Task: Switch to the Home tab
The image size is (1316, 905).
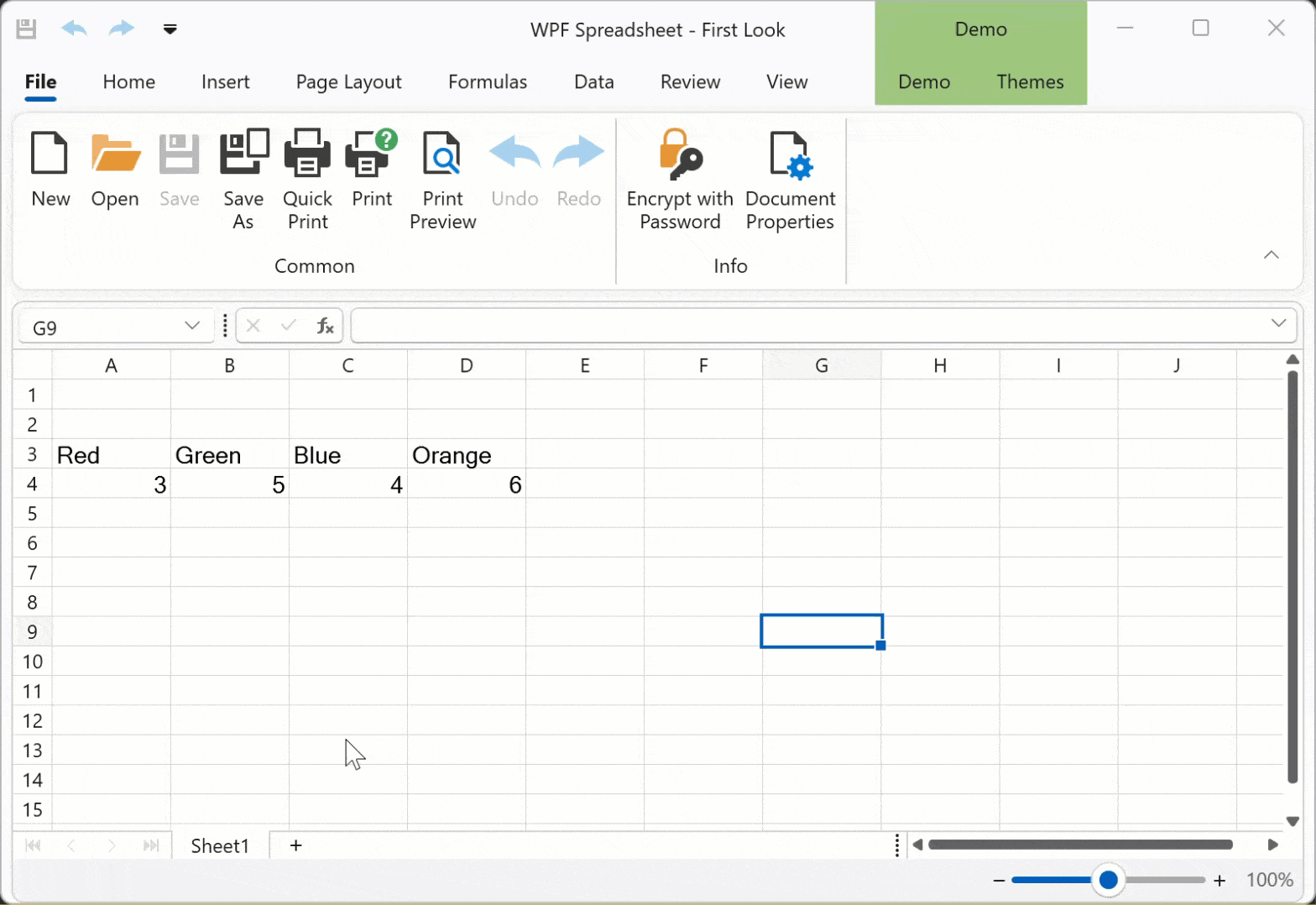Action: 129,81
